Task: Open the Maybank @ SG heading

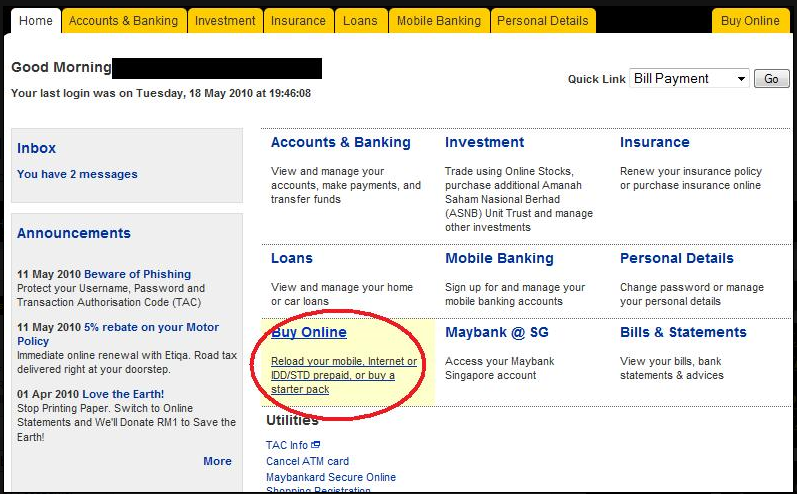Action: pos(497,332)
